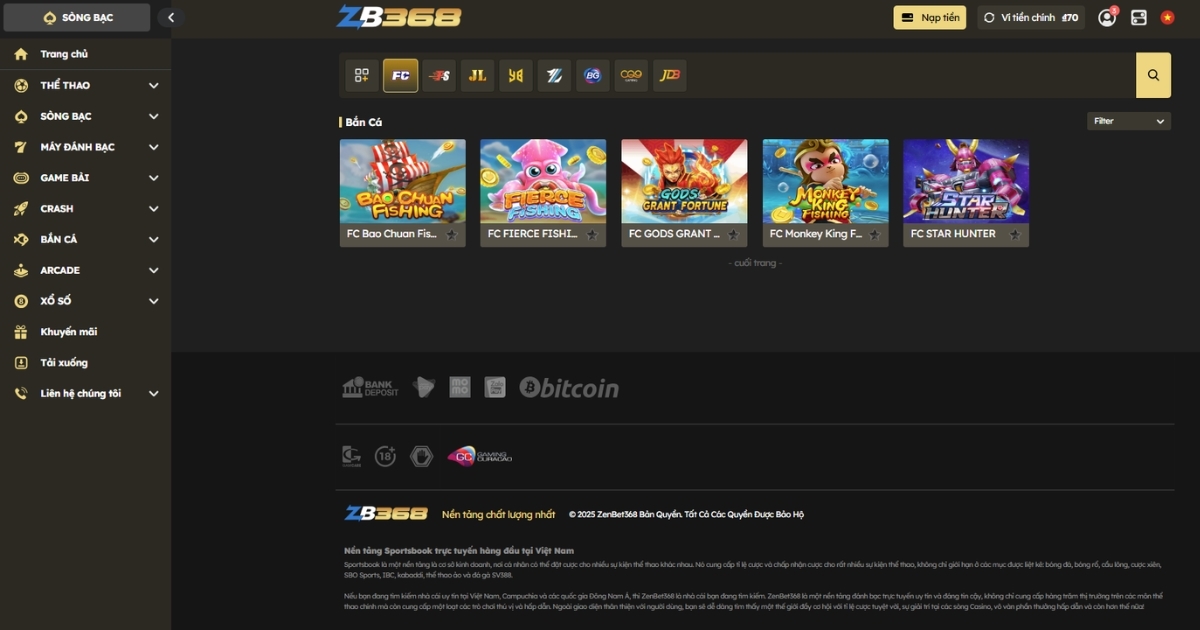The image size is (1200, 630).
Task: Open the user profile icon
Action: [1106, 17]
